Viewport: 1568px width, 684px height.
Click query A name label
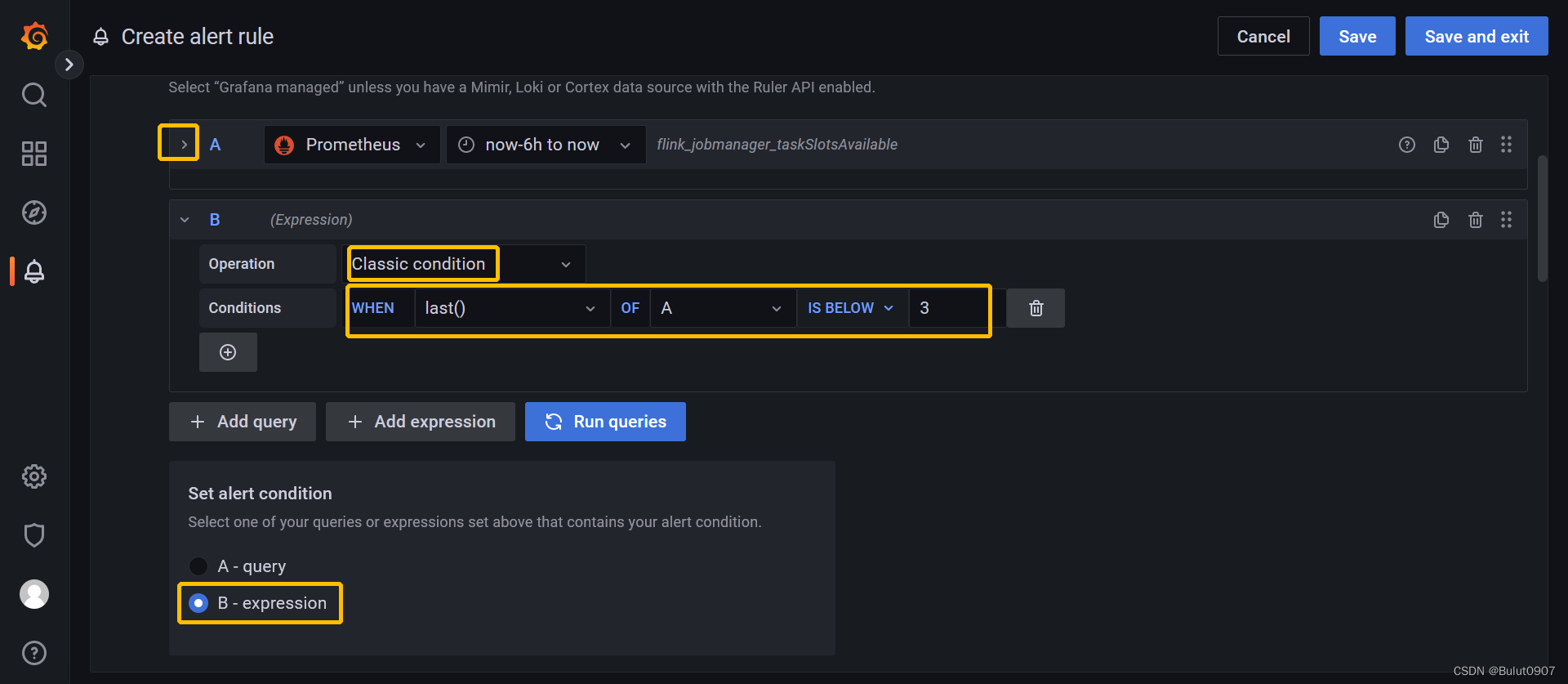[215, 145]
